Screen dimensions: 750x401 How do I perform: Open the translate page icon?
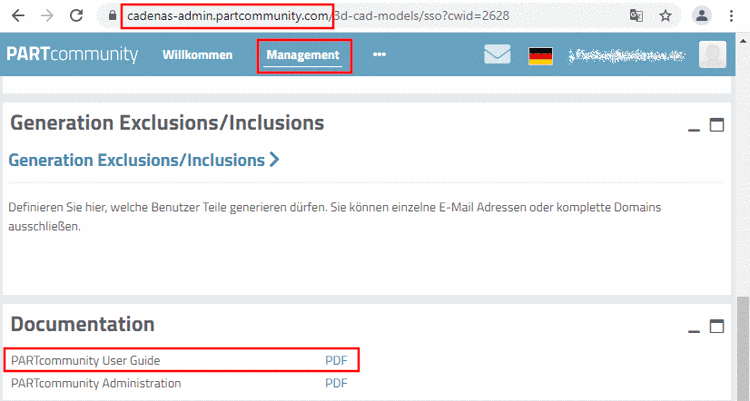pyautogui.click(x=636, y=16)
